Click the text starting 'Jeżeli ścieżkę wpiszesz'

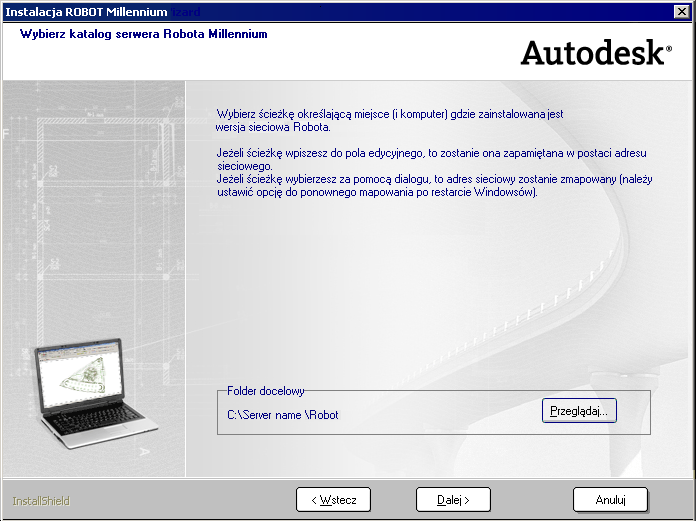(x=431, y=159)
